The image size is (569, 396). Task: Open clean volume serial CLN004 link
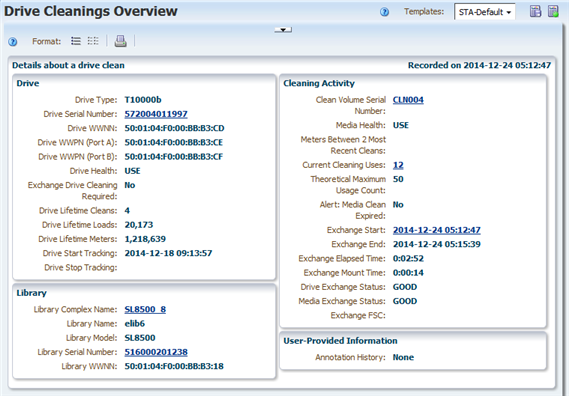(x=408, y=100)
